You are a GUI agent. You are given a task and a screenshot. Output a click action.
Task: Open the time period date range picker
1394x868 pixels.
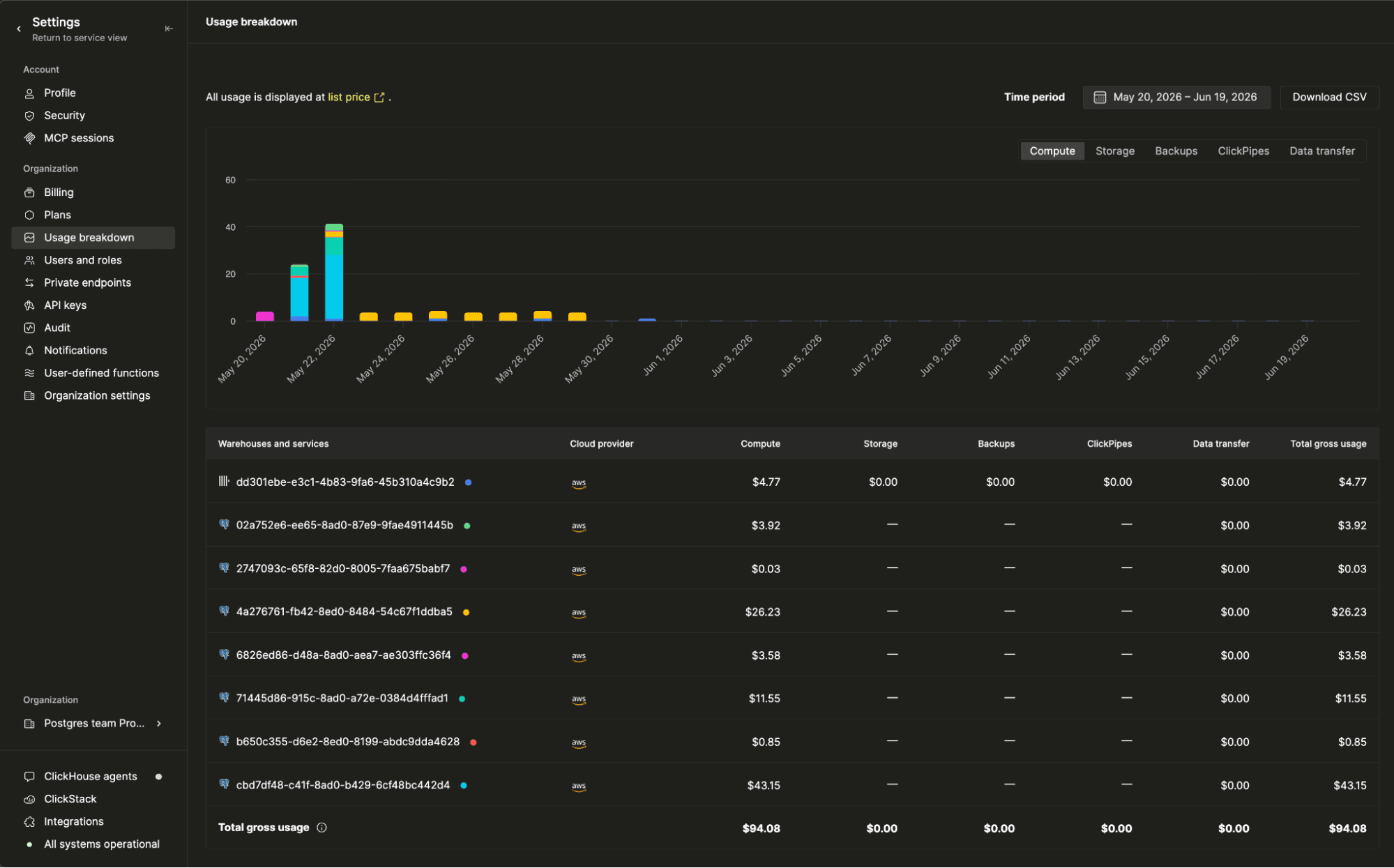pos(1176,97)
